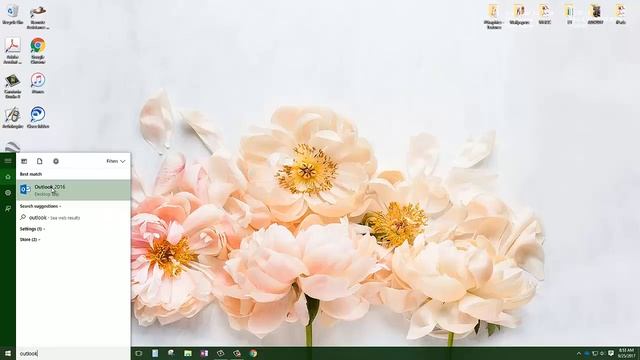Open the Feedback icon in search sidebar
Image resolution: width=640 pixels, height=360 pixels.
(x=8, y=209)
